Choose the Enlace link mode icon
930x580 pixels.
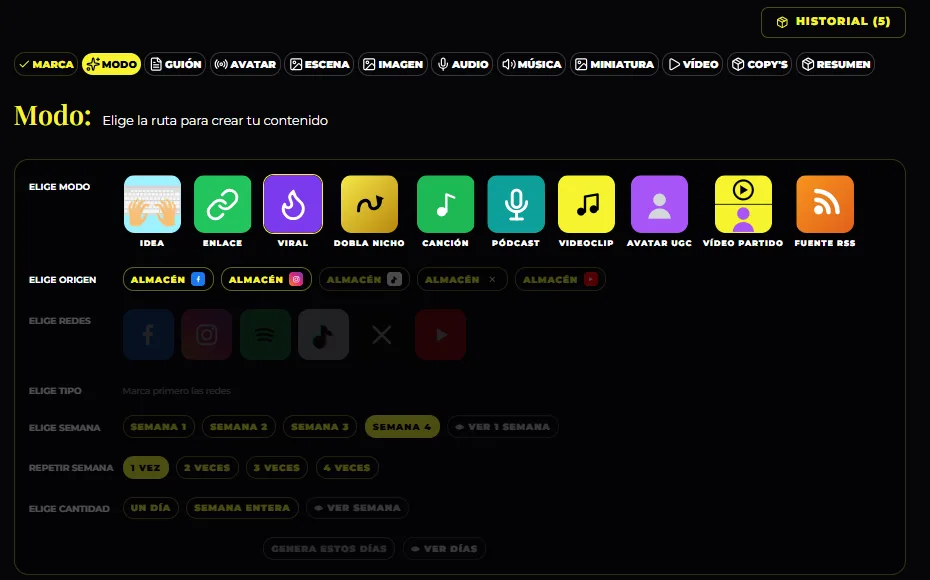[x=222, y=204]
